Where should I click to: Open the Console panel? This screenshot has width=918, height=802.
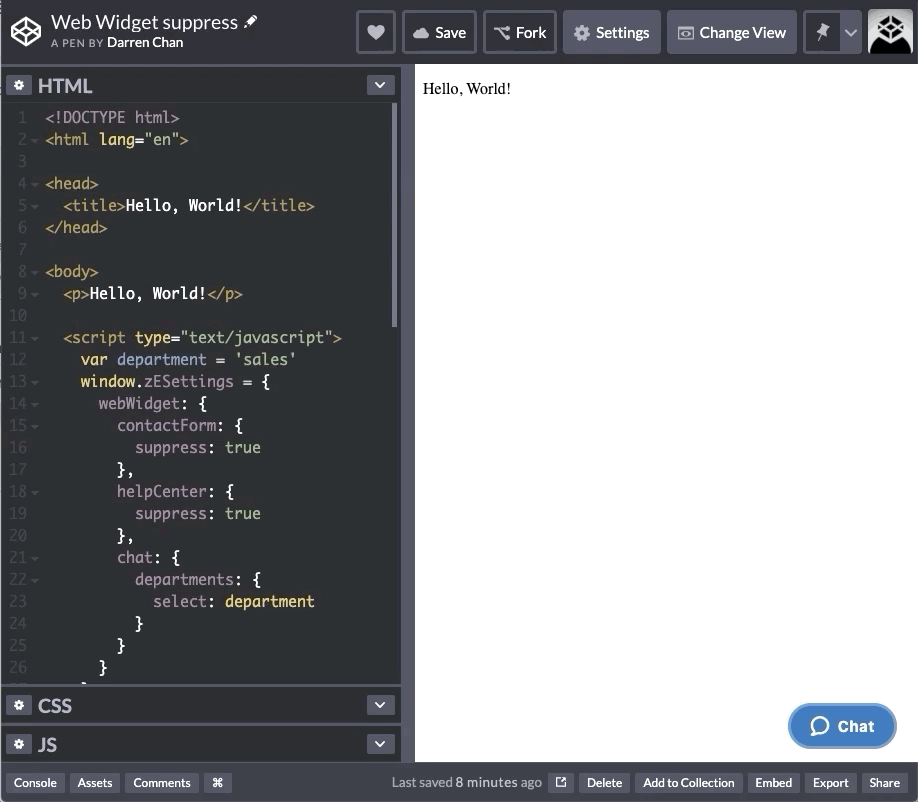coord(35,783)
